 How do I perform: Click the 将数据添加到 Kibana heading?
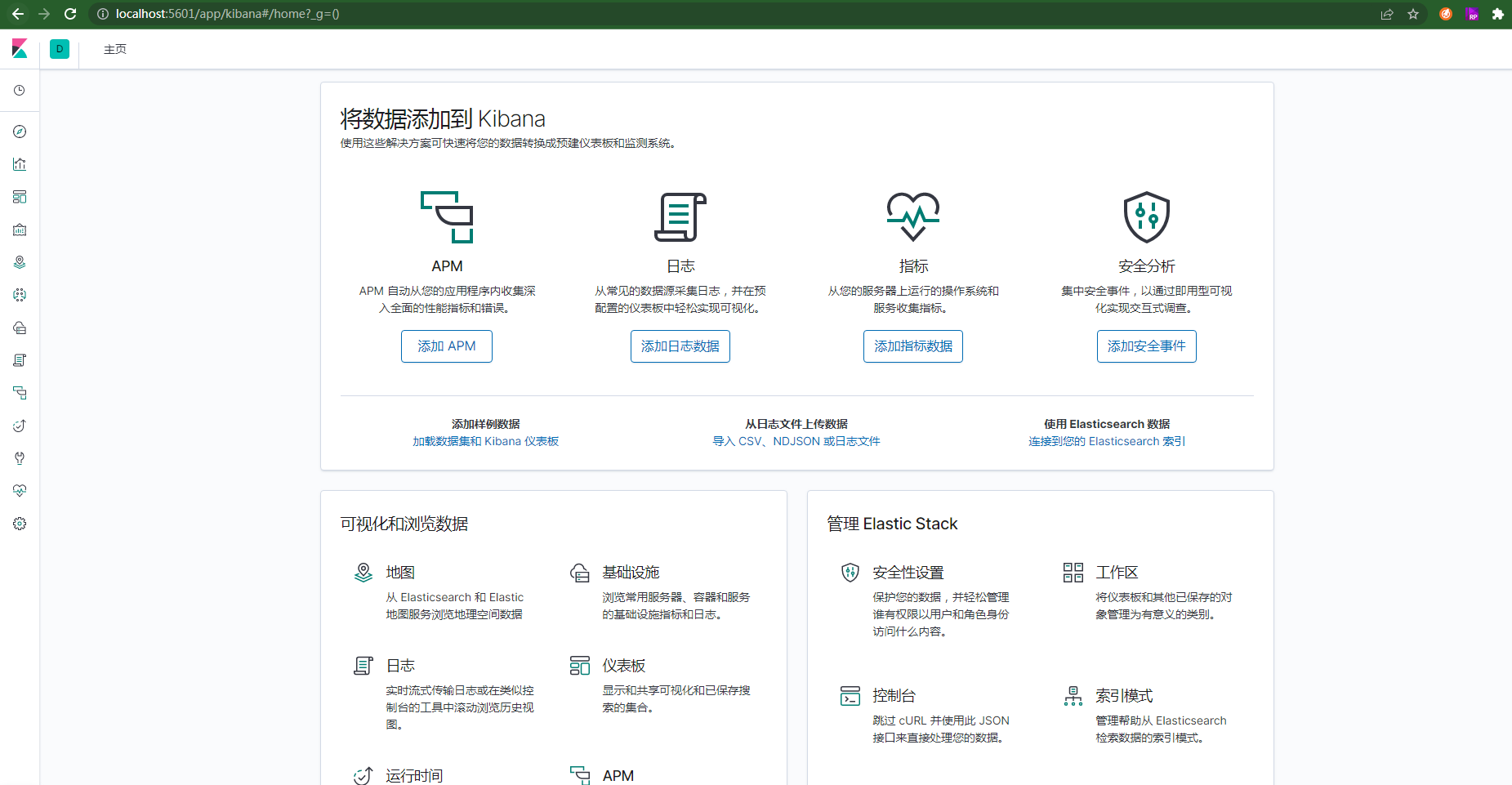tap(443, 119)
